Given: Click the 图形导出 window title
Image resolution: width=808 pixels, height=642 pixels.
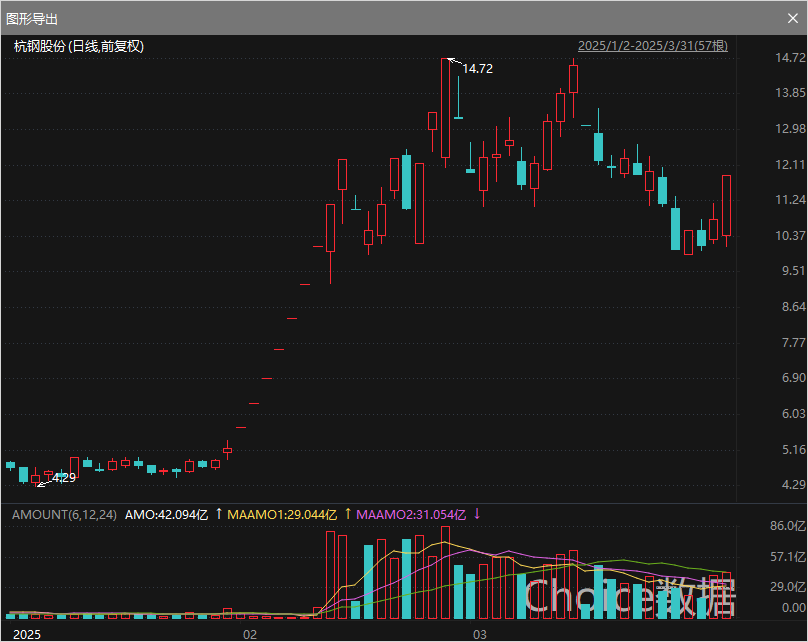Looking at the screenshot, I should (32, 19).
